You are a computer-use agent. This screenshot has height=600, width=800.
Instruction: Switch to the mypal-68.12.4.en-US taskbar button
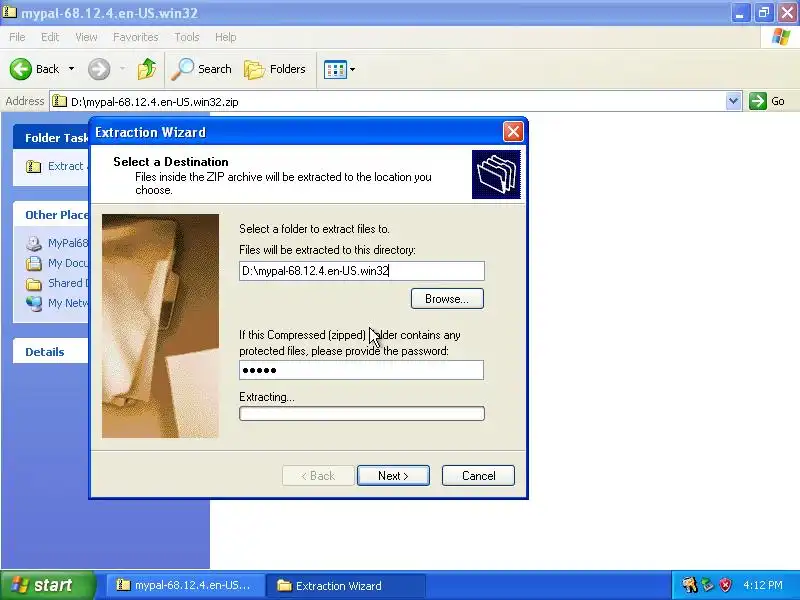[185, 585]
